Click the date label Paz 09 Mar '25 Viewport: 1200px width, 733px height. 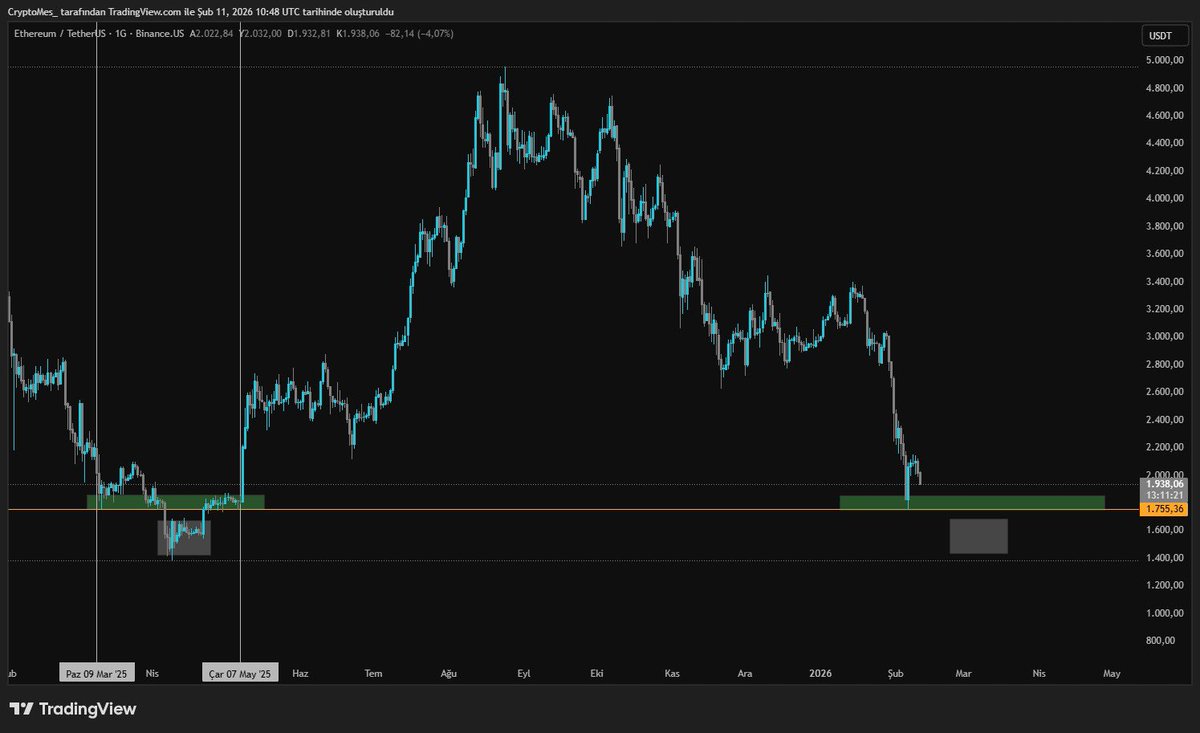coord(97,674)
